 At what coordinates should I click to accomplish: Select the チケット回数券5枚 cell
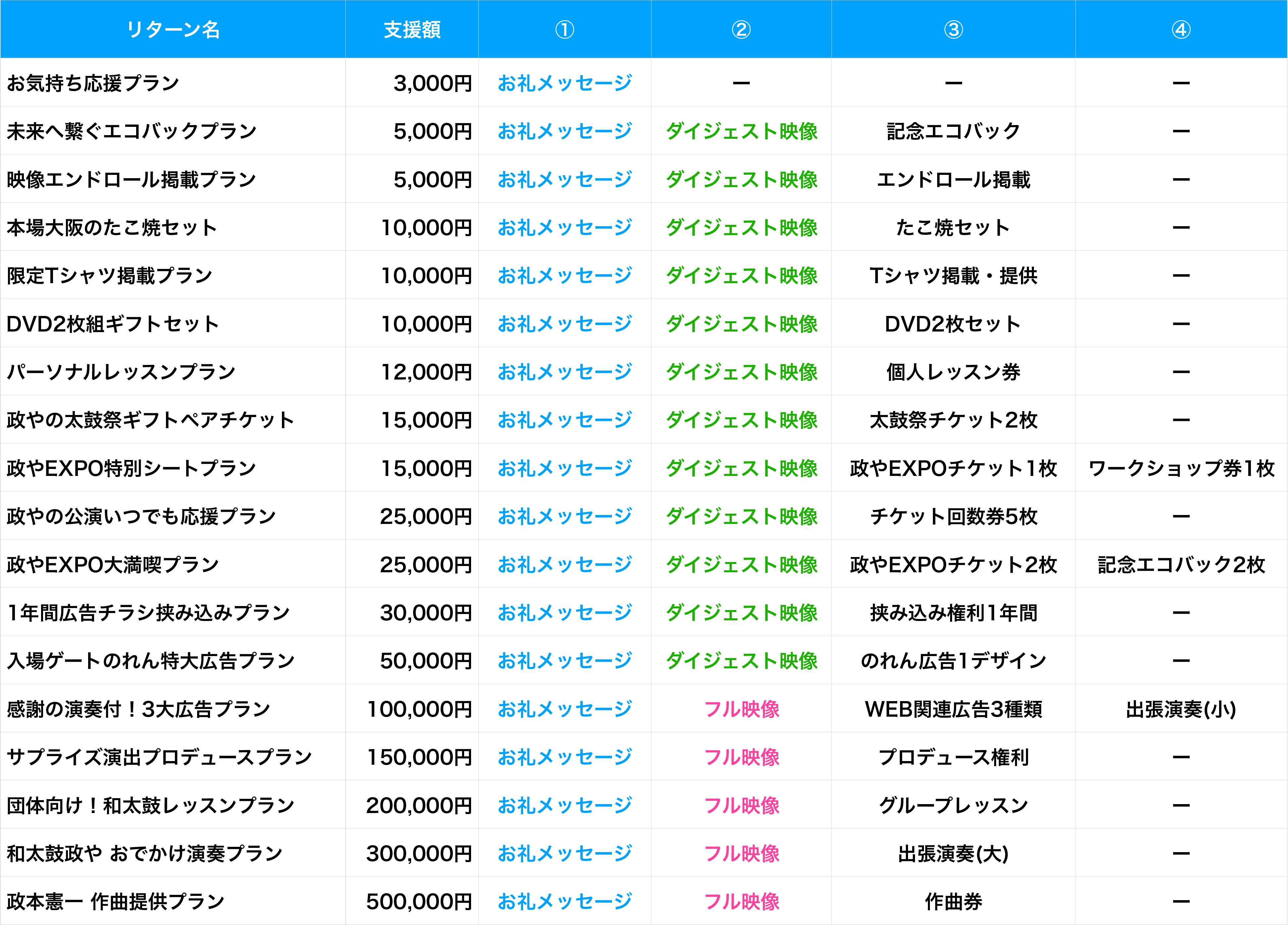(953, 517)
